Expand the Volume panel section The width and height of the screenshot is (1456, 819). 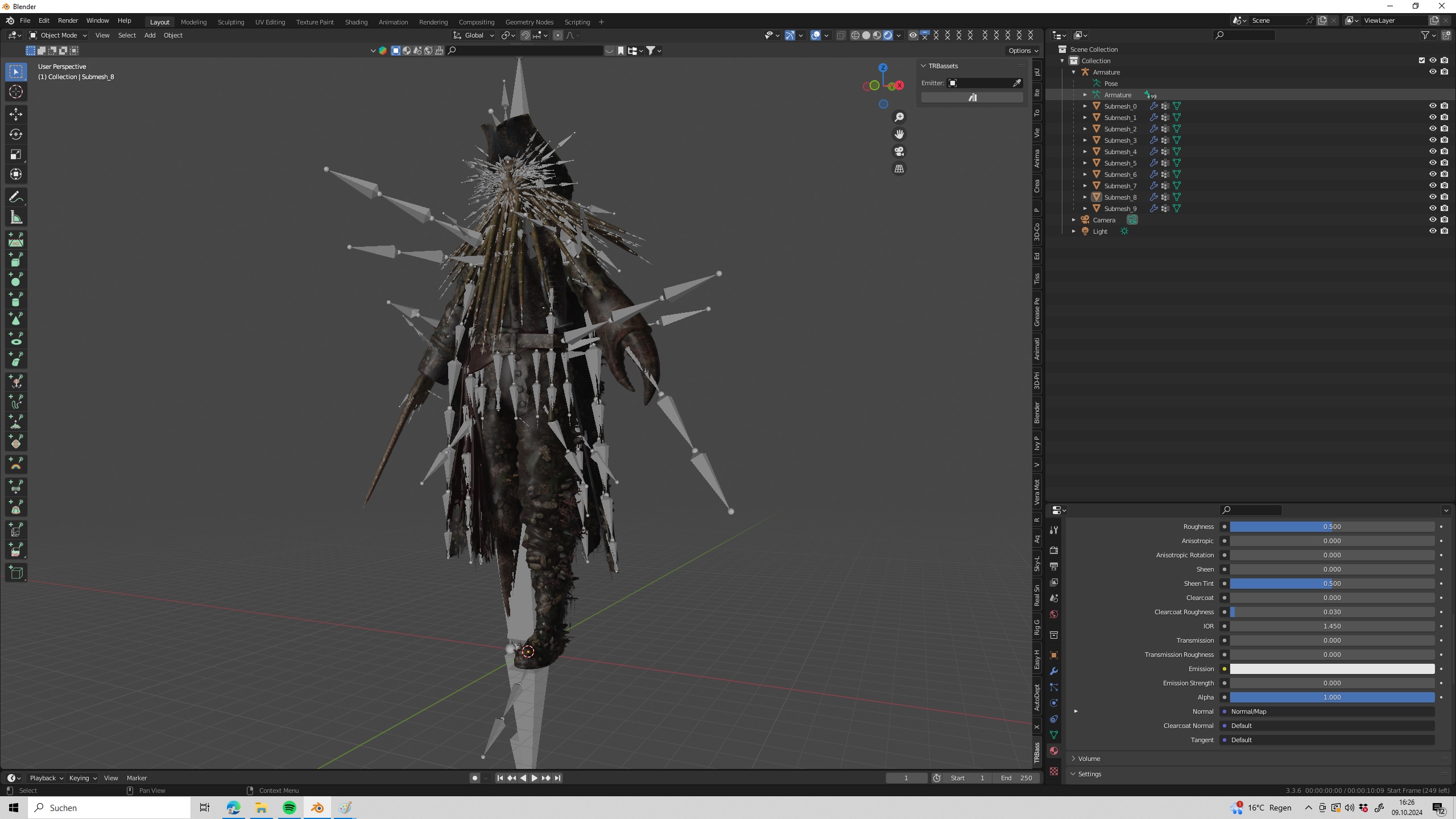tap(1089, 759)
